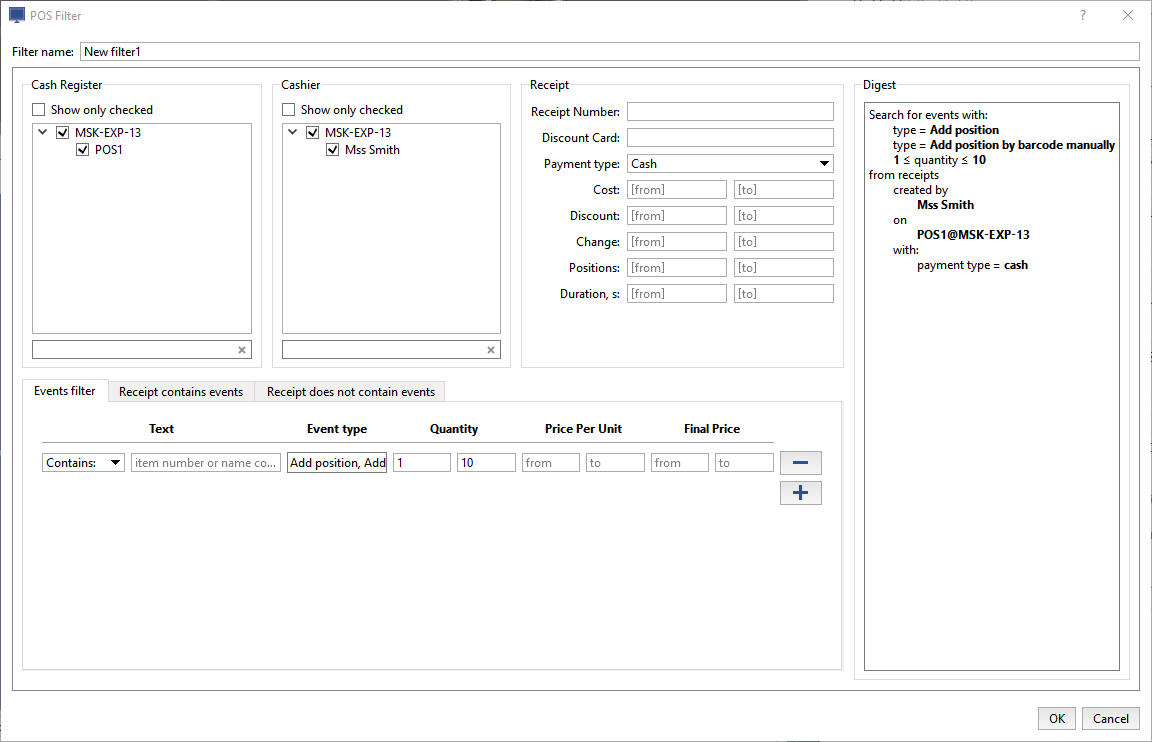Click the Receipt Number input field
The image size is (1152, 742).
(x=730, y=112)
